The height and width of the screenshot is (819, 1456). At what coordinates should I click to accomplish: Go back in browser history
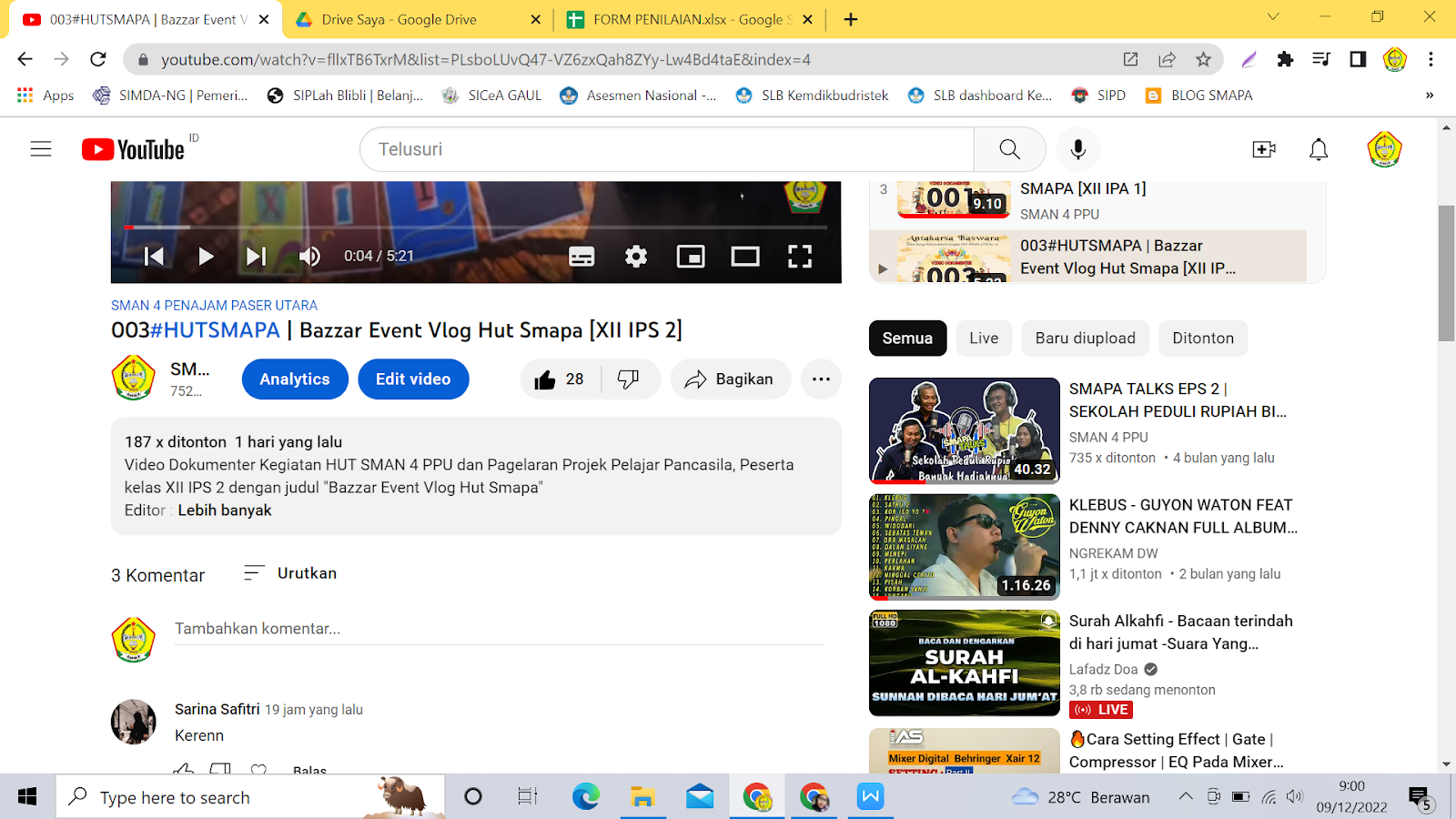click(25, 59)
